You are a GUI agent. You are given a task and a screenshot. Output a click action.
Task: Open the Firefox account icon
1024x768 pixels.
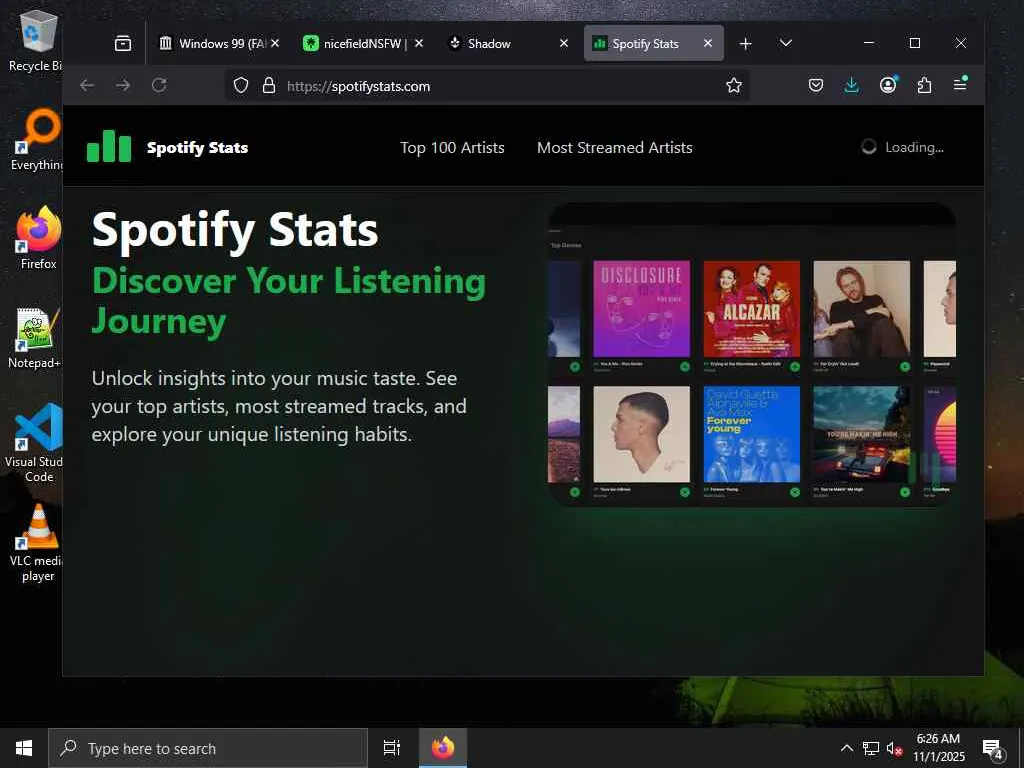888,85
